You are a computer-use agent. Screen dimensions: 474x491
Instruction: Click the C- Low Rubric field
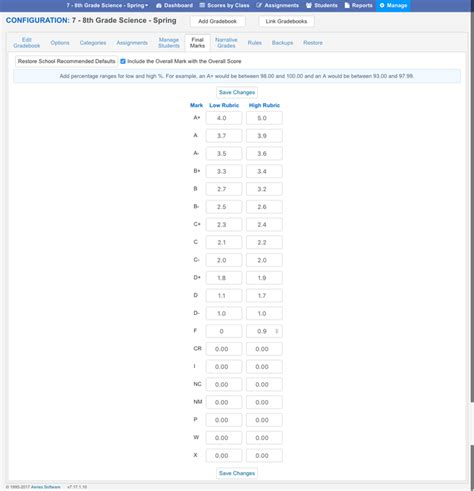coord(224,260)
